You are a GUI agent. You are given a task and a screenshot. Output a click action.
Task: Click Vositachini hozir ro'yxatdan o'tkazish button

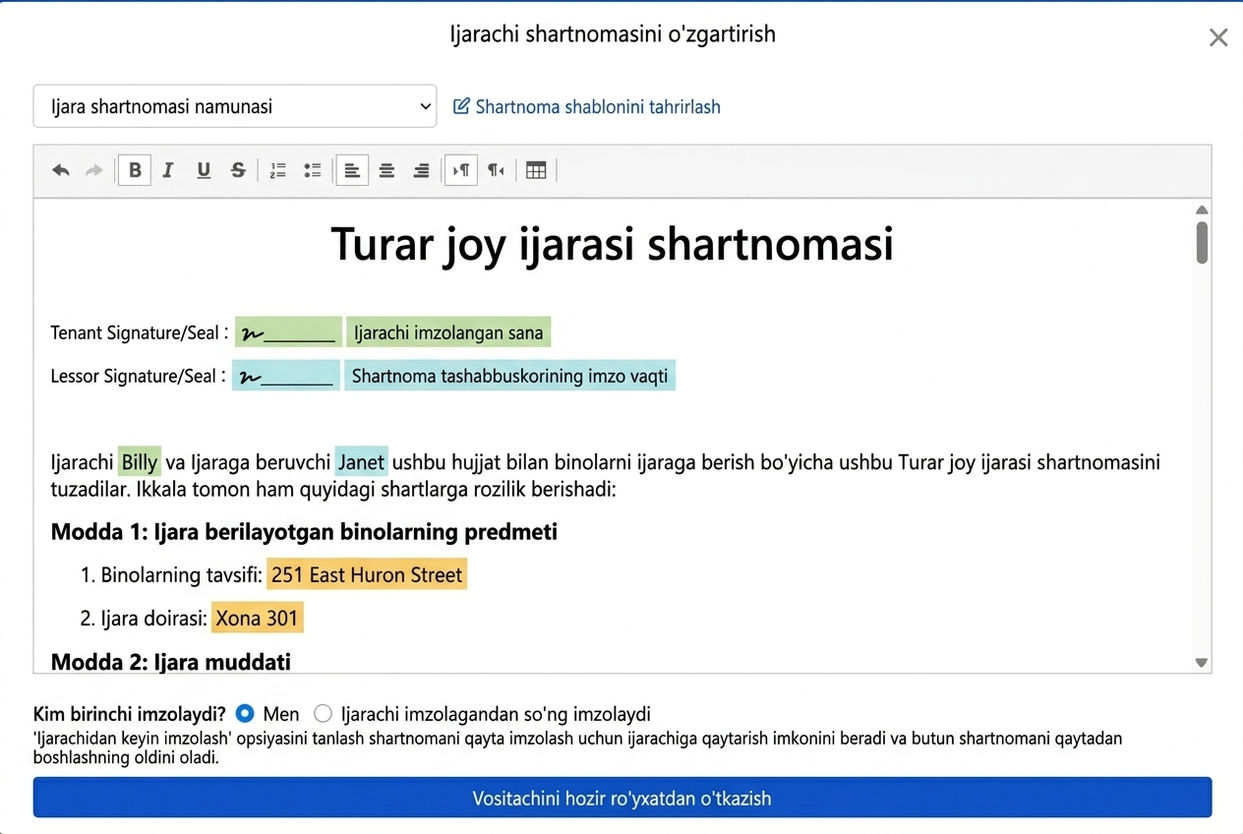(622, 798)
